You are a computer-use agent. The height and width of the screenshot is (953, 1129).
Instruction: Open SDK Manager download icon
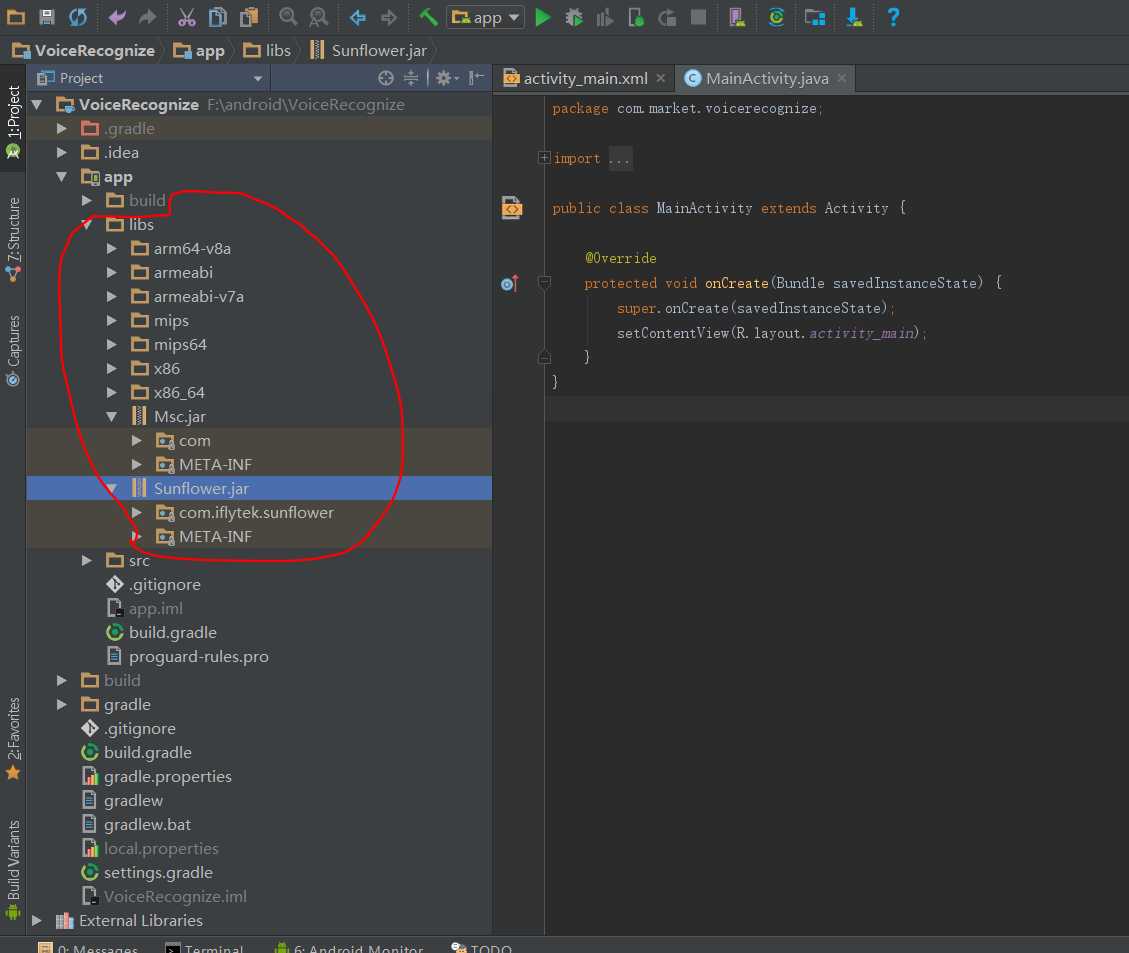854,17
